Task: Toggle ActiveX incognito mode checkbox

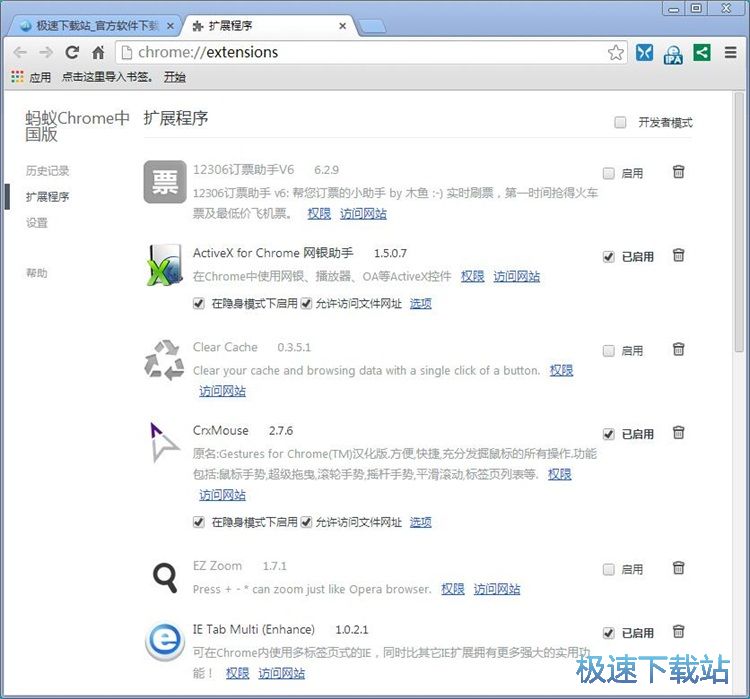Action: point(199,304)
